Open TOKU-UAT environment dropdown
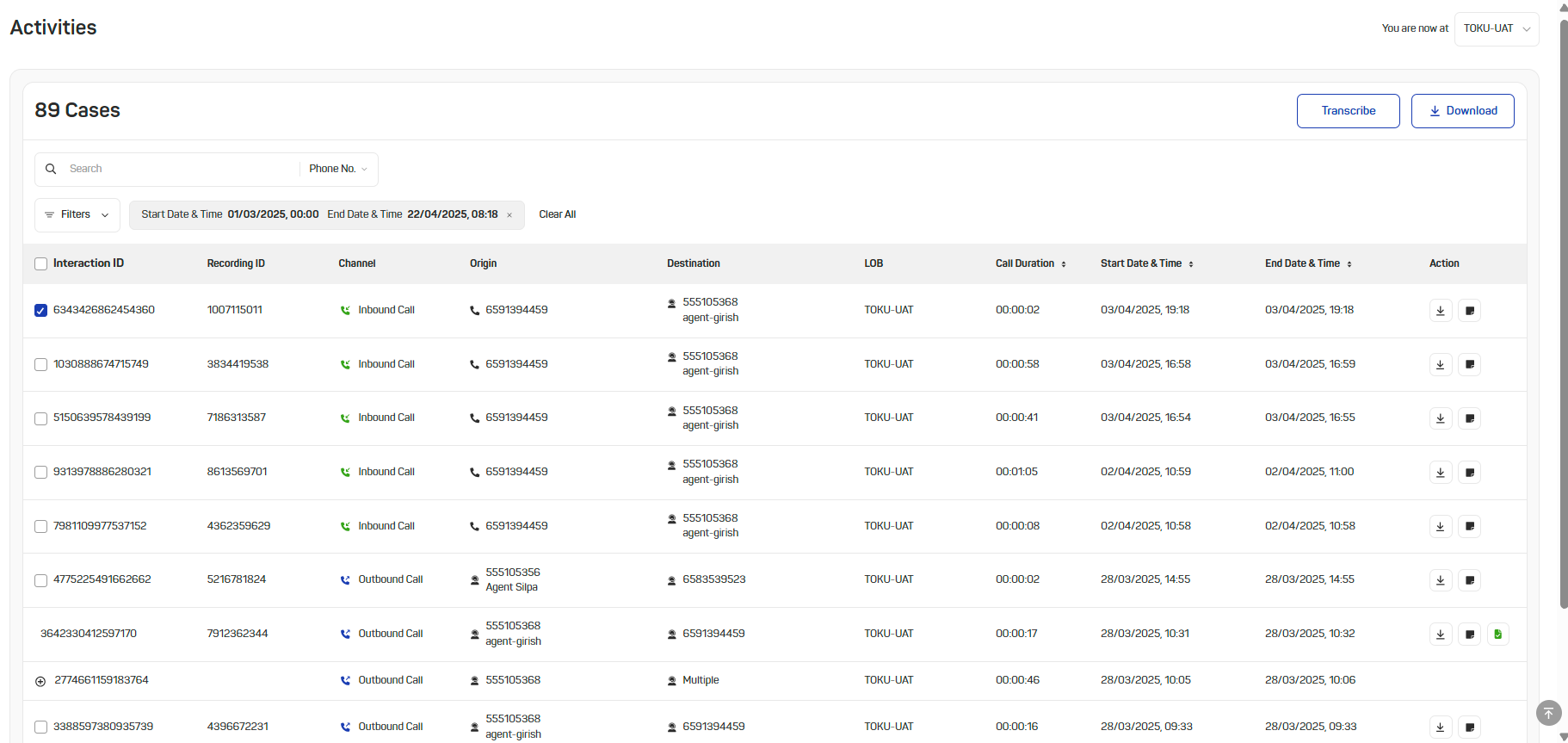Viewport: 1568px width, 743px height. (1497, 28)
